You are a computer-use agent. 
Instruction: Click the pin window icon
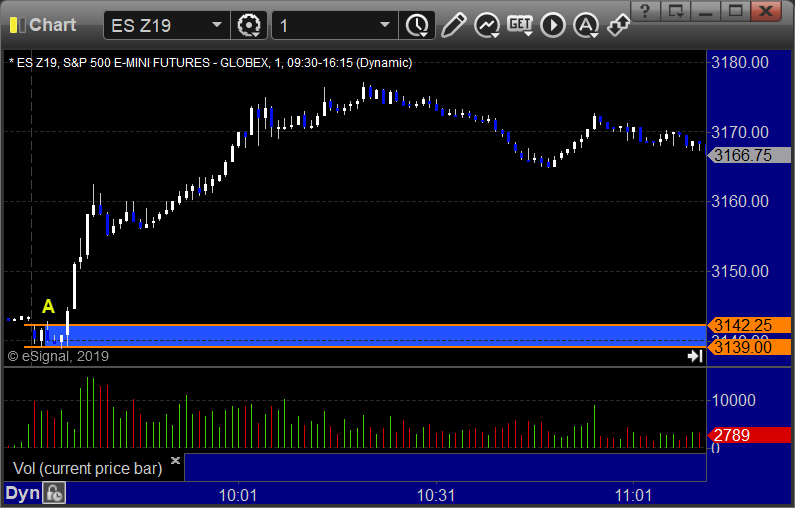click(619, 25)
